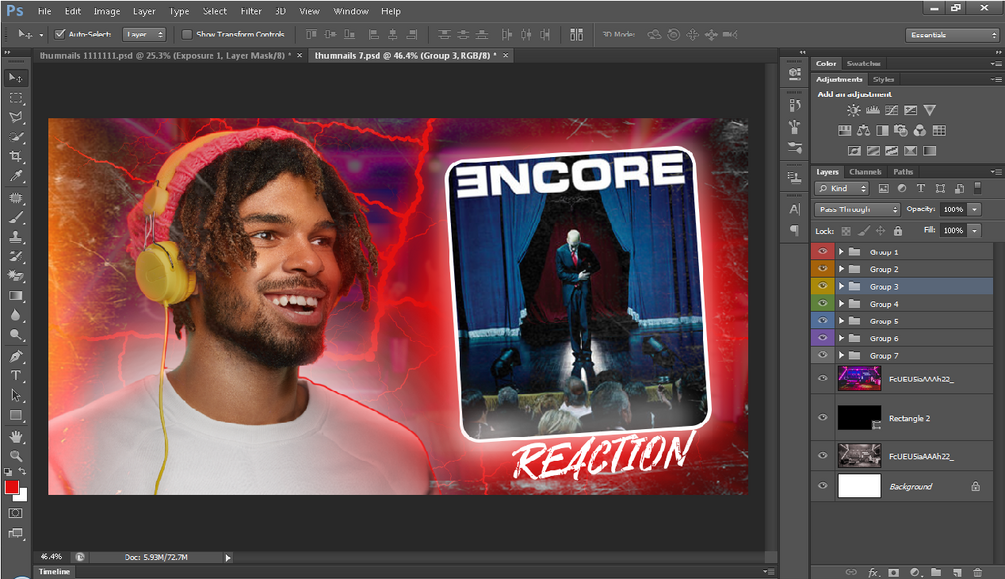Select the Lasso tool
This screenshot has height=579, width=1005.
tap(15, 117)
